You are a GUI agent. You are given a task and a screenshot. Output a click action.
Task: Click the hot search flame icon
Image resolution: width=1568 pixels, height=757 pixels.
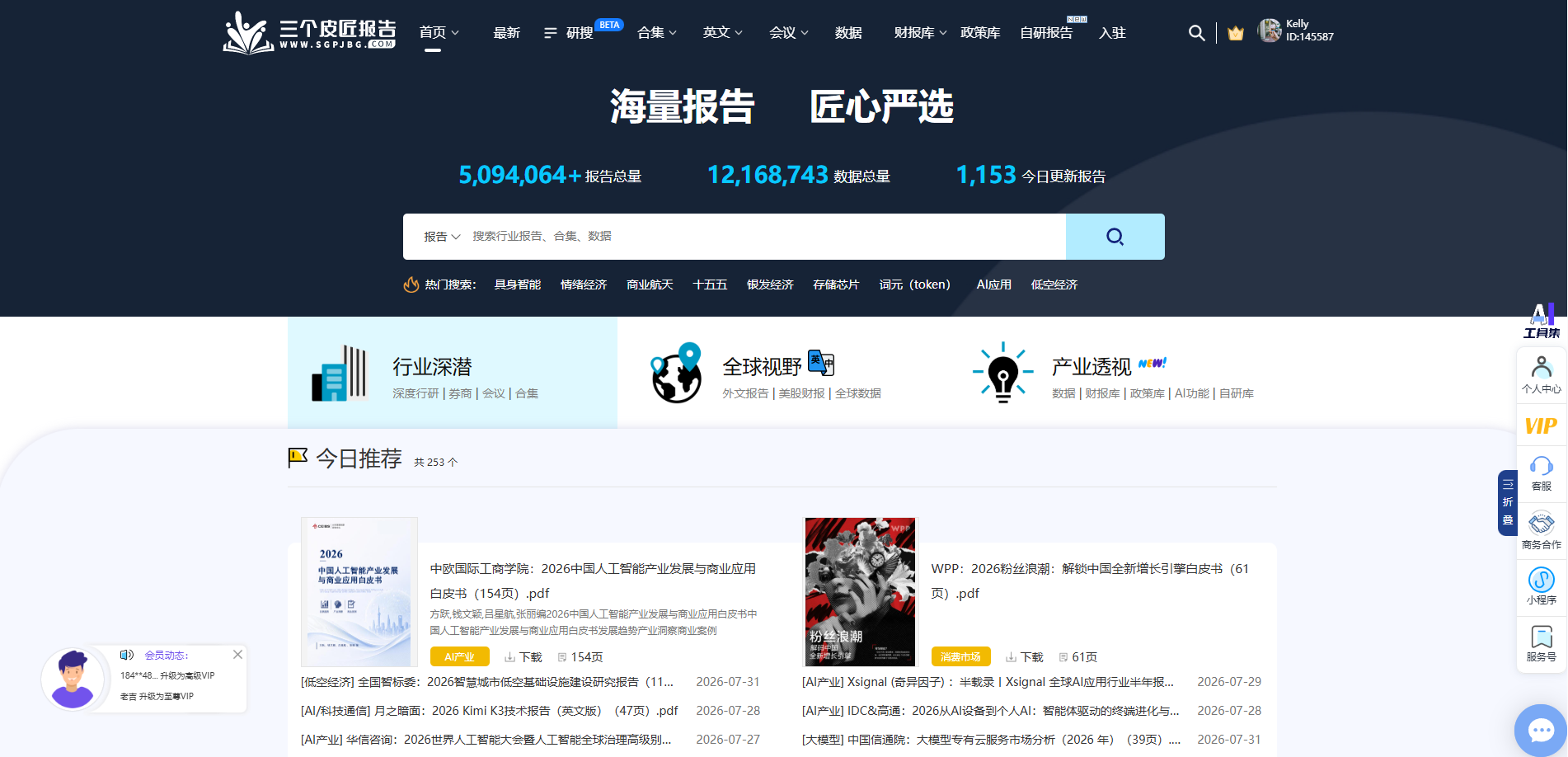pyautogui.click(x=411, y=284)
